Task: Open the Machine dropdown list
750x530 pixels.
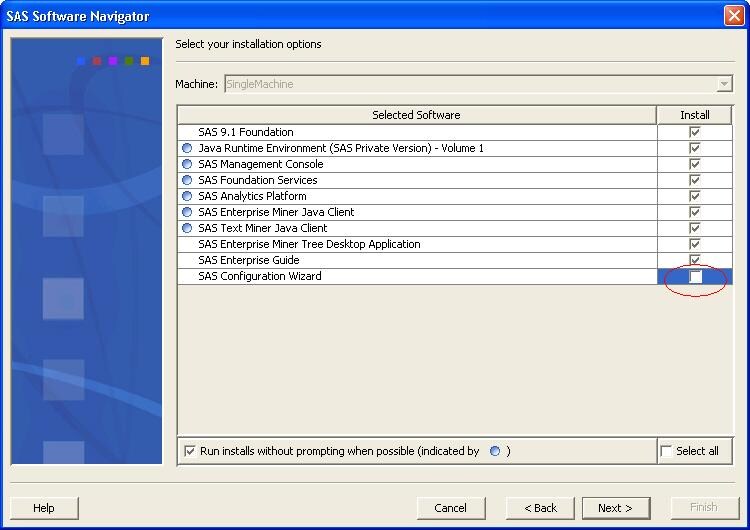Action: (x=725, y=85)
